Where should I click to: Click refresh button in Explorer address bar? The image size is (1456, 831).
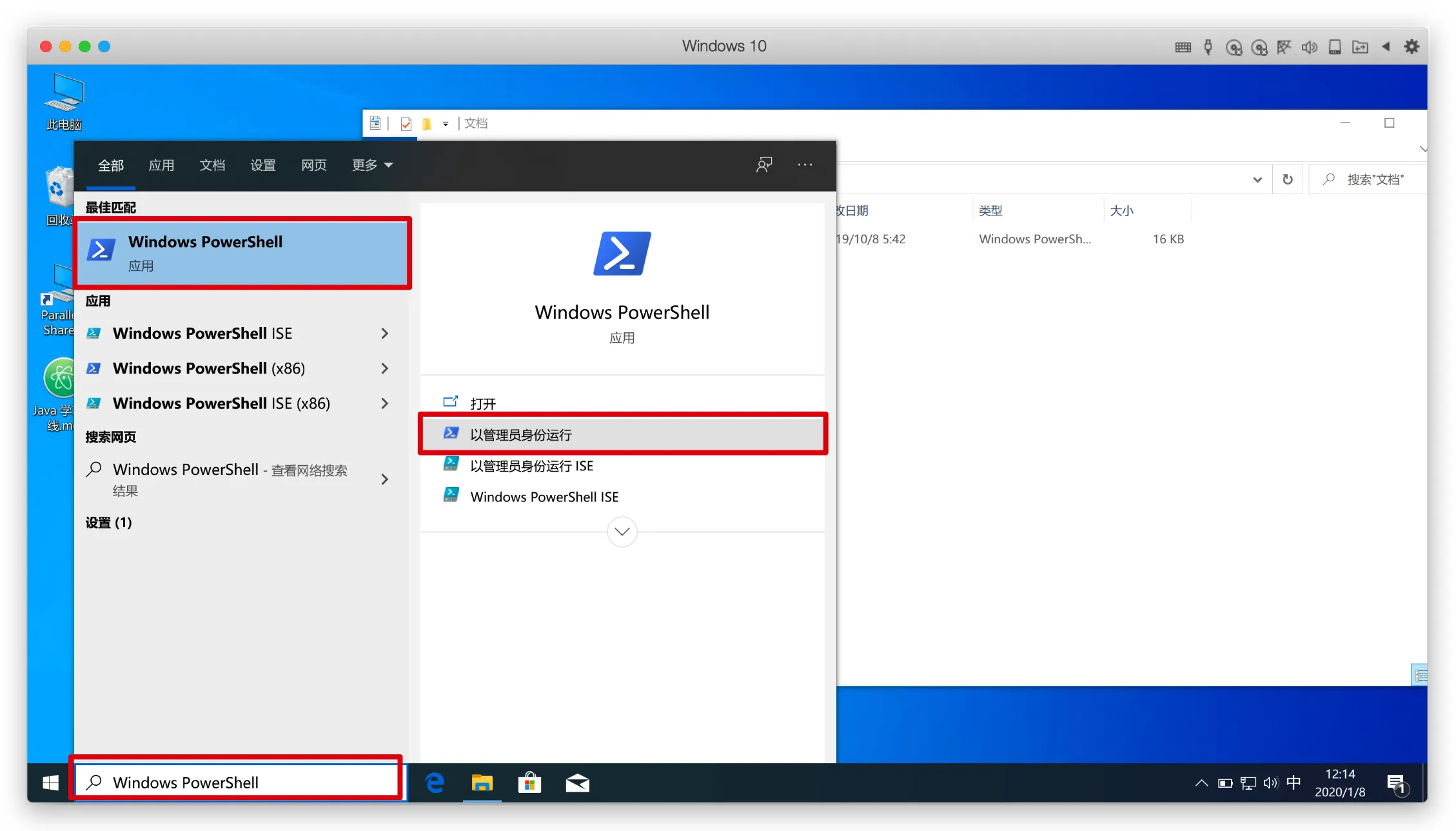click(x=1288, y=179)
